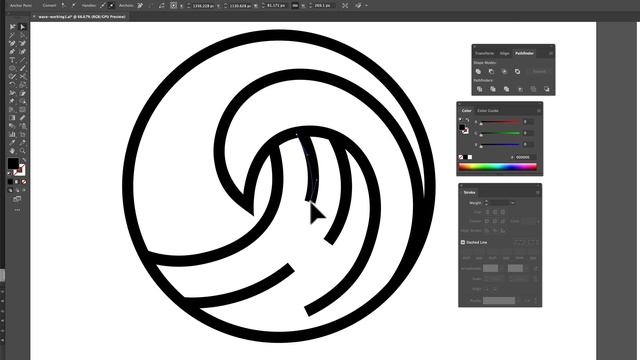Click the Unite shape mode icon

click(x=478, y=71)
